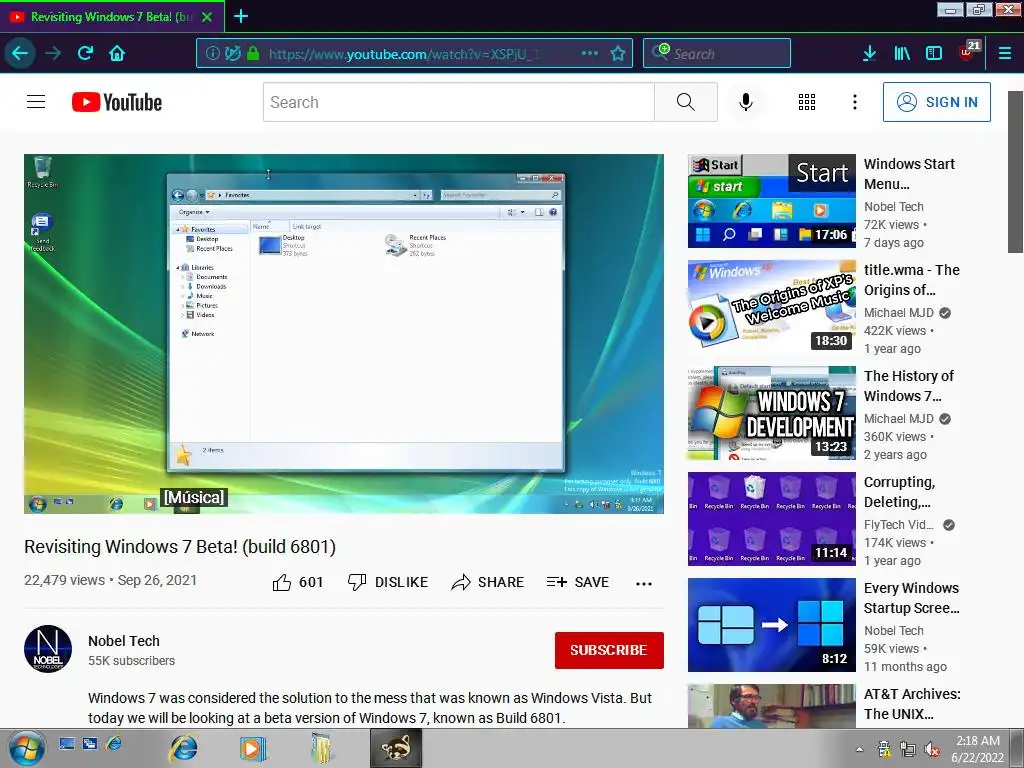
Task: Open the browser home icon
Action: click(x=117, y=53)
